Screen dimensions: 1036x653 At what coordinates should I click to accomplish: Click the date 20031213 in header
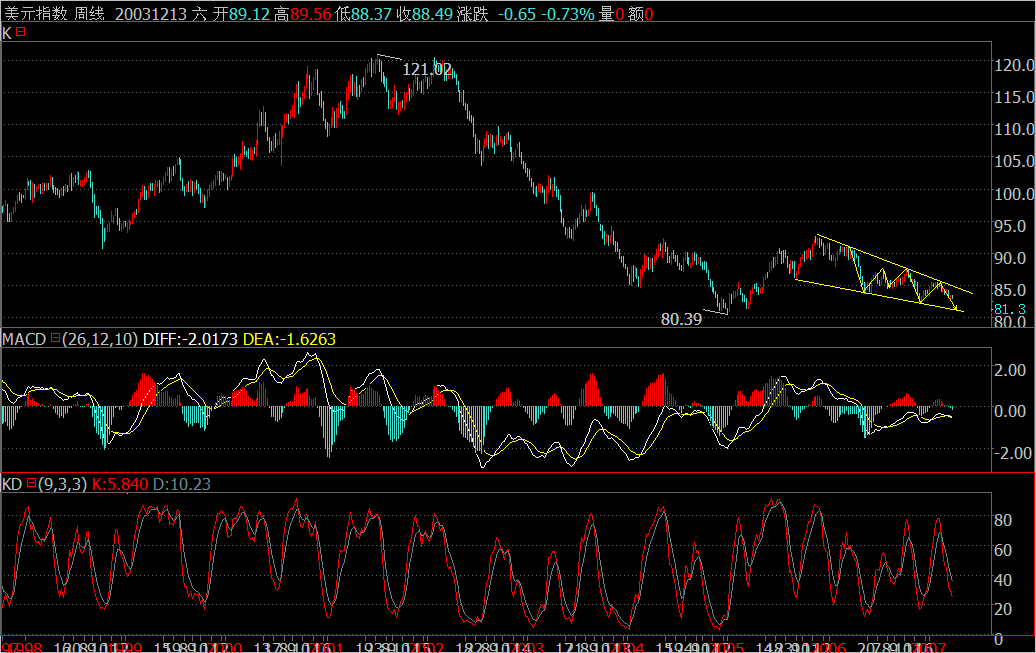[x=151, y=14]
